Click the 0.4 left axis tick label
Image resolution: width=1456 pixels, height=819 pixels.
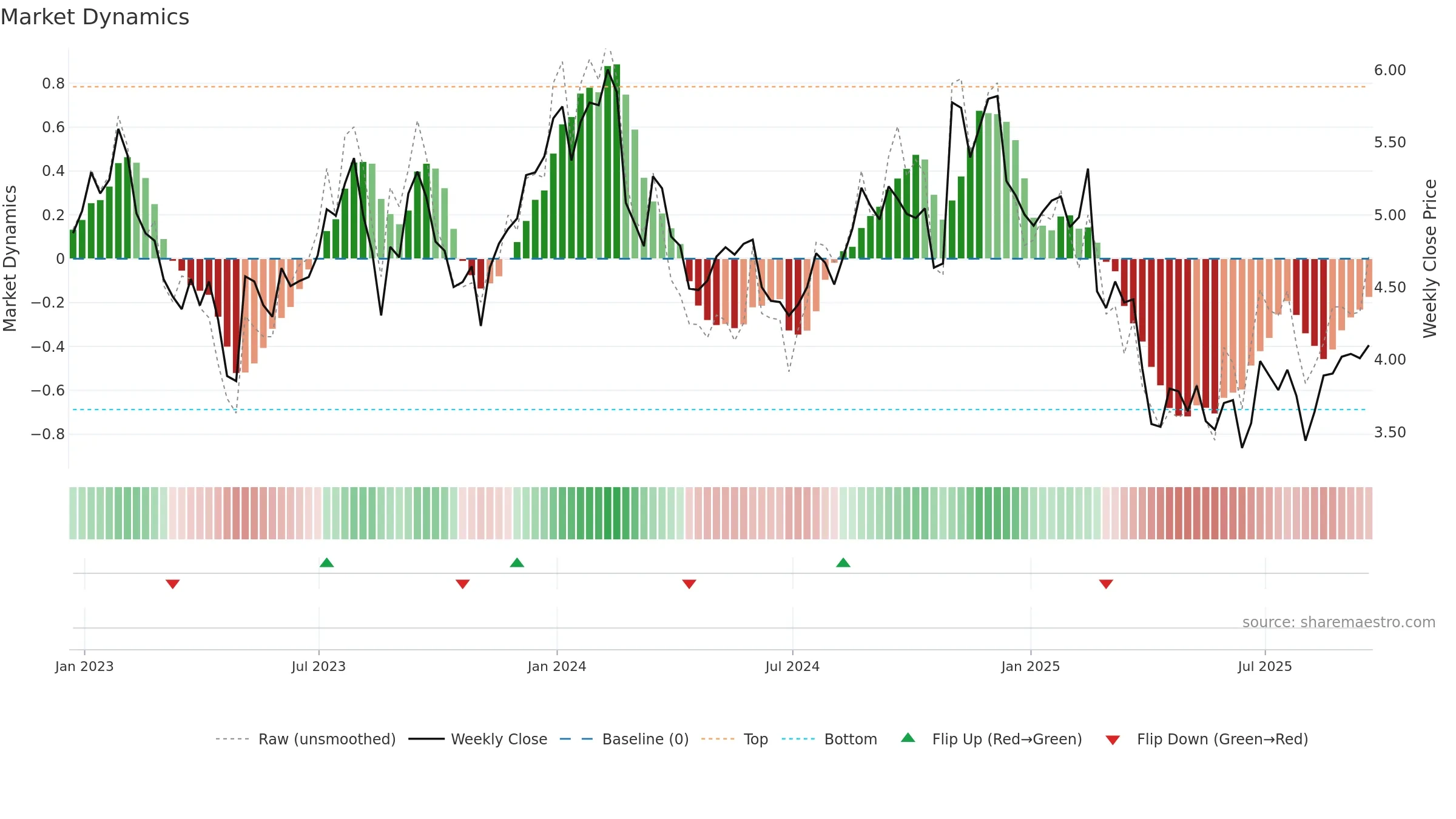tap(53, 171)
